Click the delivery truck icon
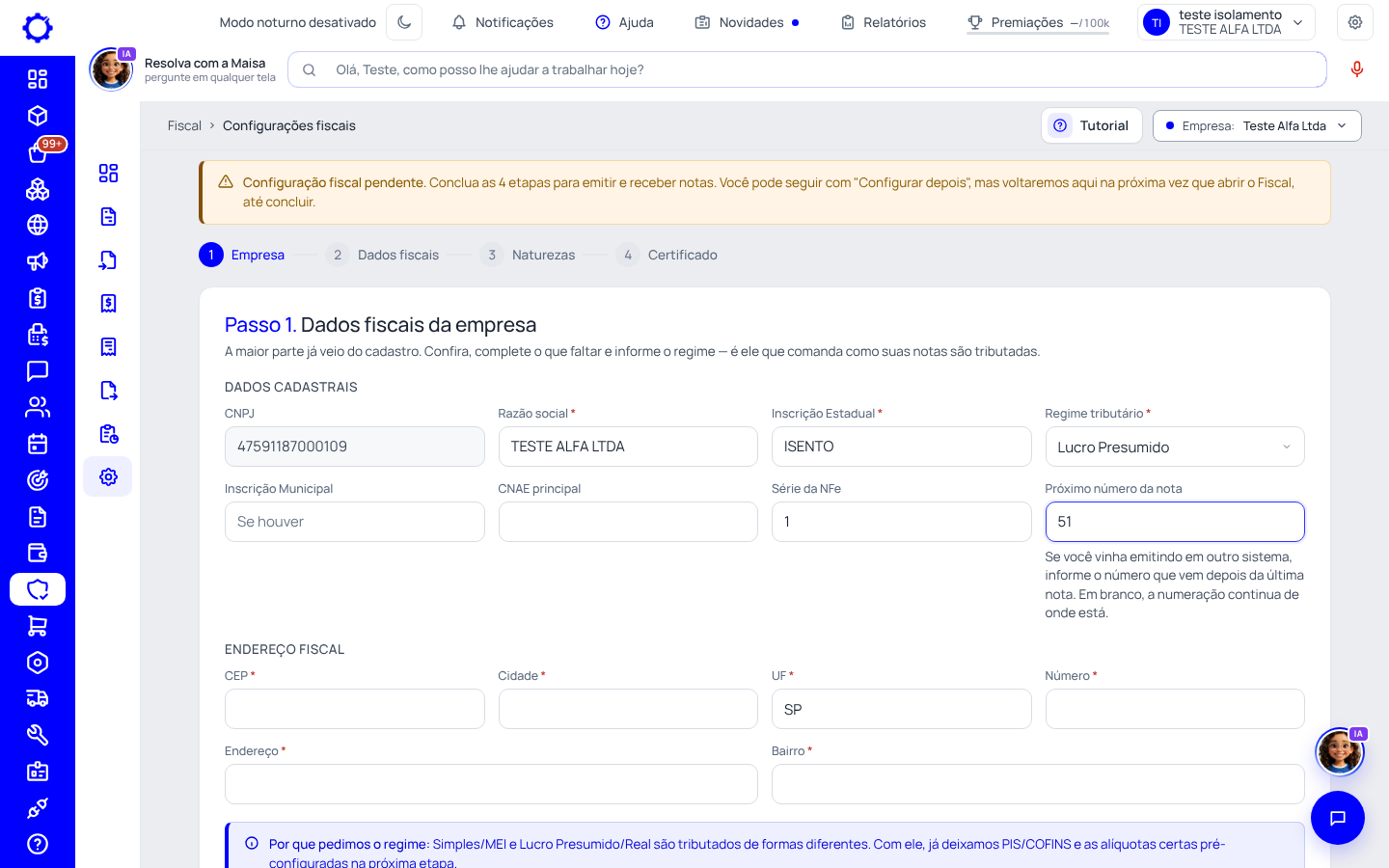The width and height of the screenshot is (1389, 868). [38, 698]
